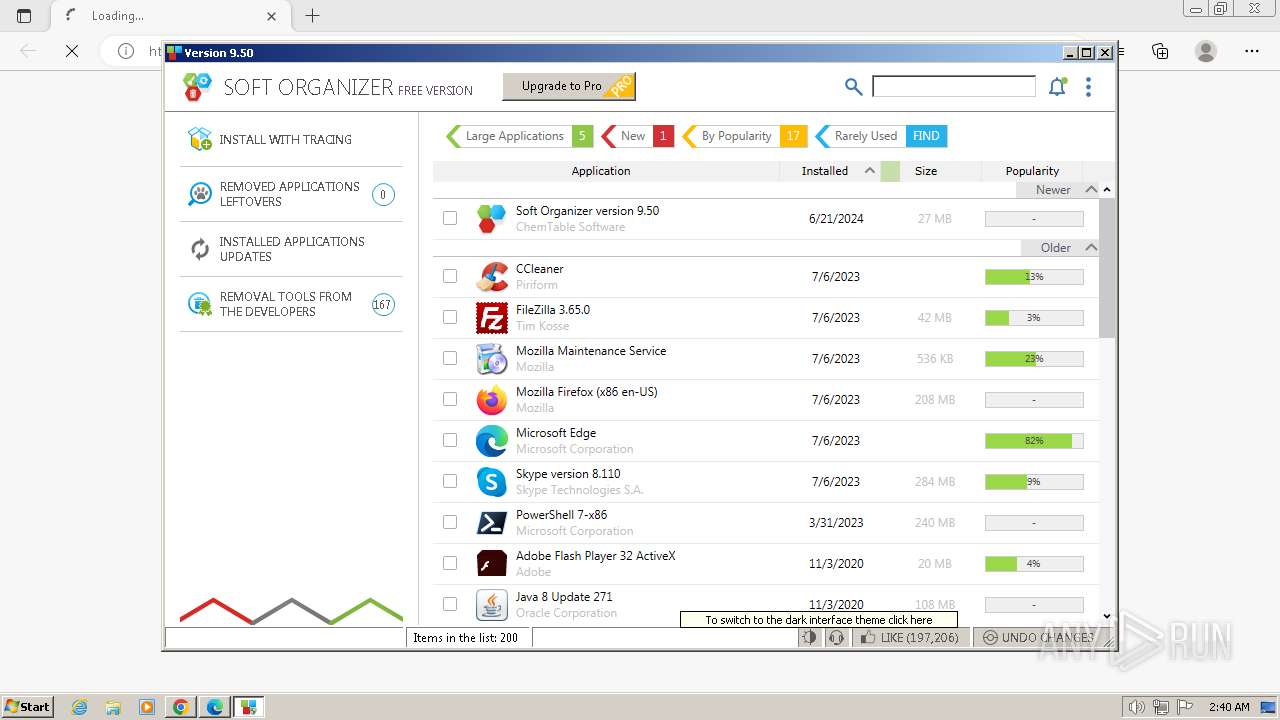Screen dimensions: 1280x720
Task: Click the CCleaner app icon
Action: (x=491, y=276)
